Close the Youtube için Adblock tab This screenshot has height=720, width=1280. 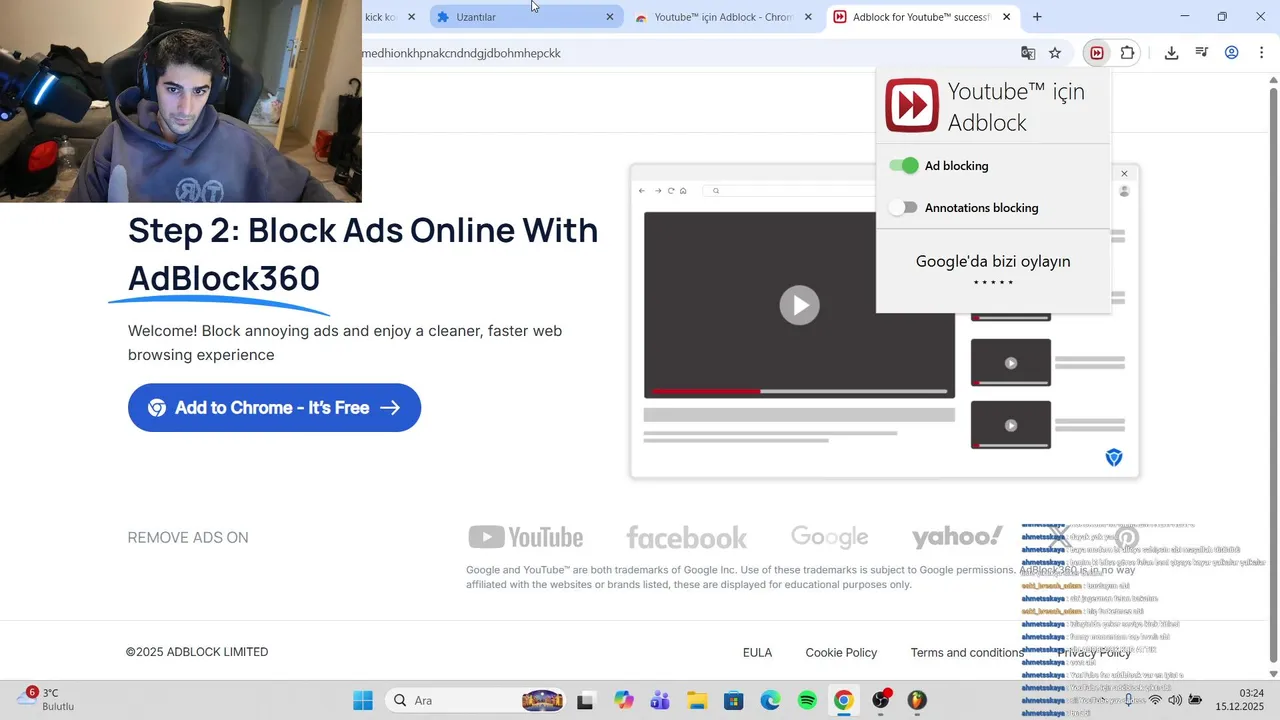click(x=808, y=17)
